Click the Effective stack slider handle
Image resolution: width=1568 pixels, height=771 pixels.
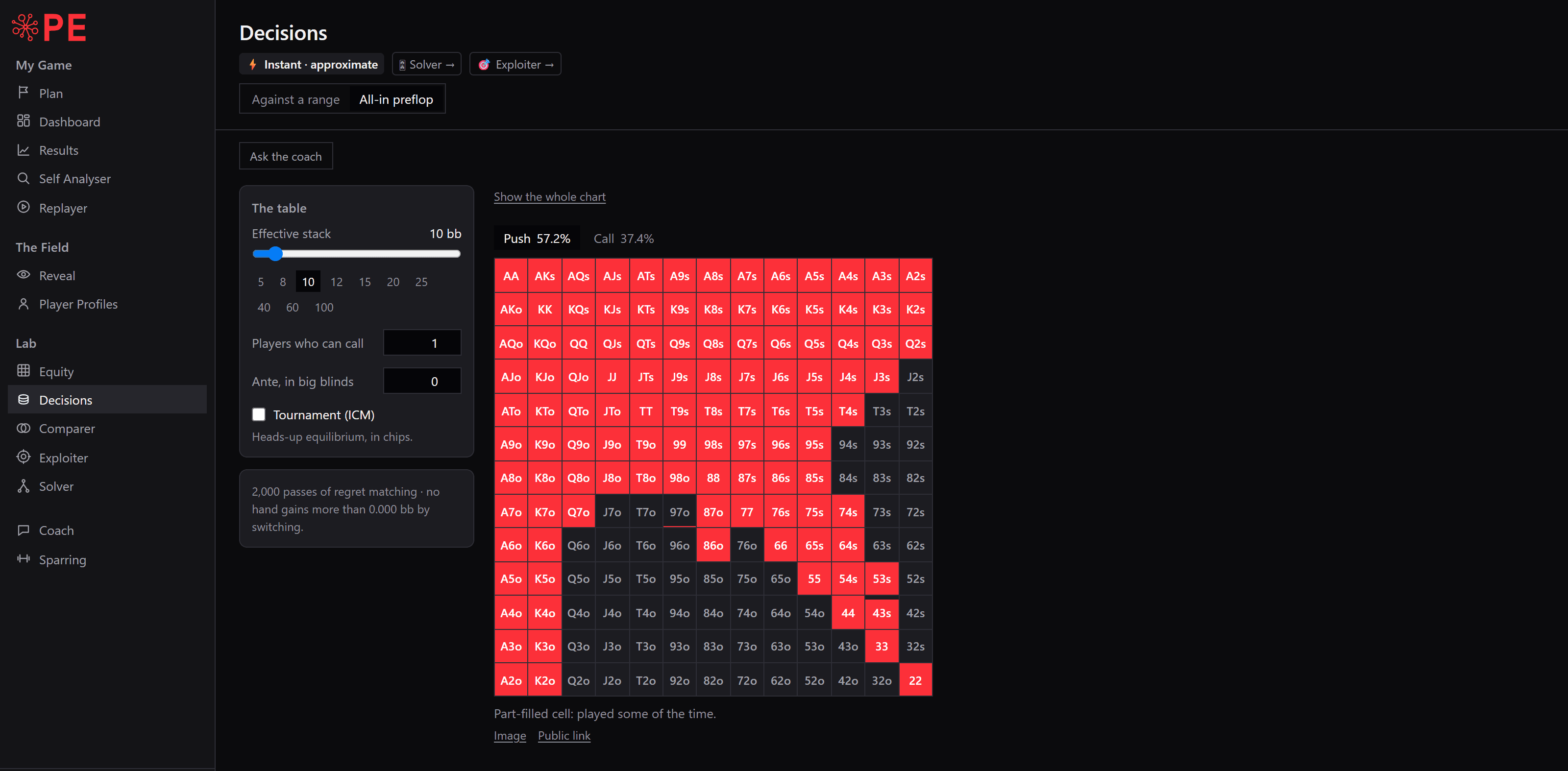click(x=275, y=254)
